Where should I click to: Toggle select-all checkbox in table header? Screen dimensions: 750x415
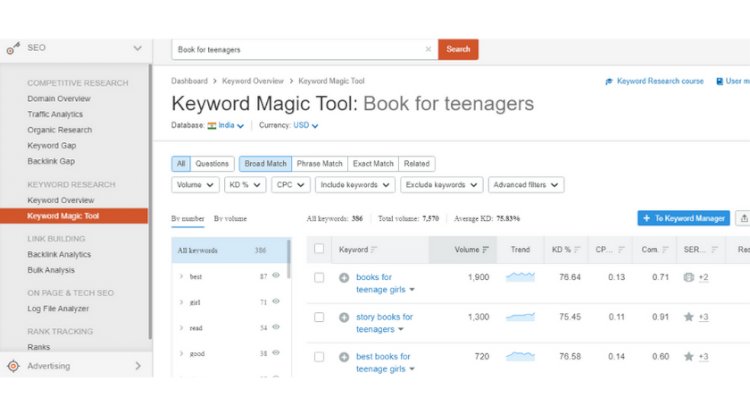point(319,249)
